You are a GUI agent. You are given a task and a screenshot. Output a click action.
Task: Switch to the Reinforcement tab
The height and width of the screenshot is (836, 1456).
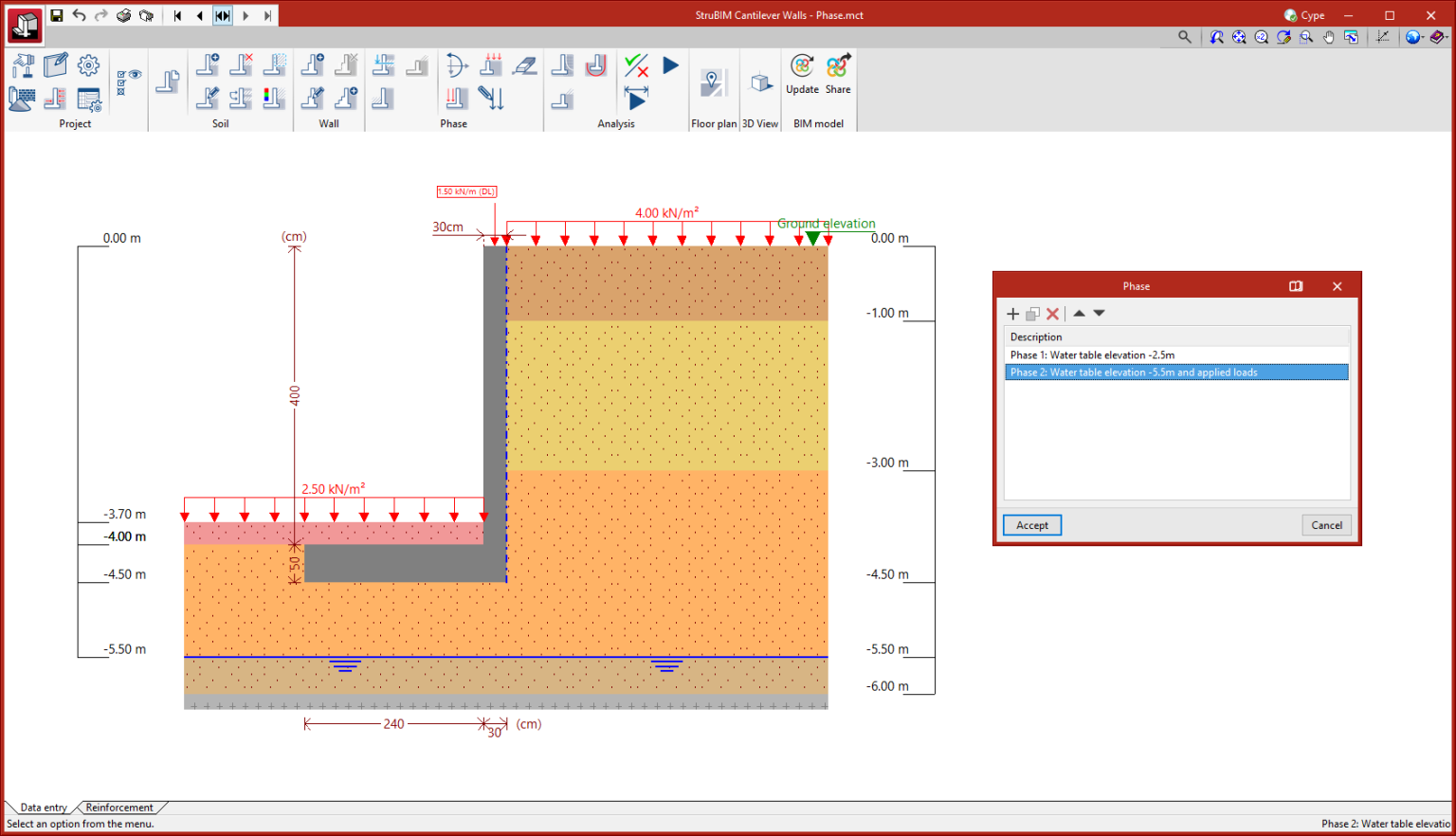pos(120,807)
